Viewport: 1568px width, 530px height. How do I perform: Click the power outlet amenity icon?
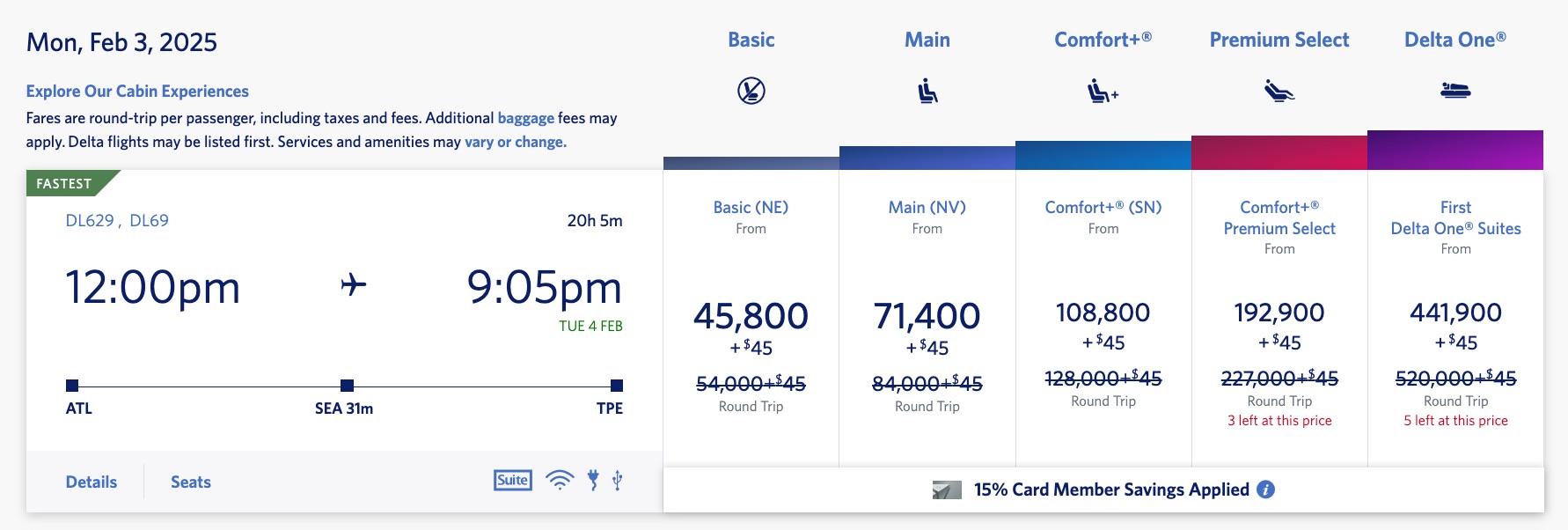[x=593, y=480]
